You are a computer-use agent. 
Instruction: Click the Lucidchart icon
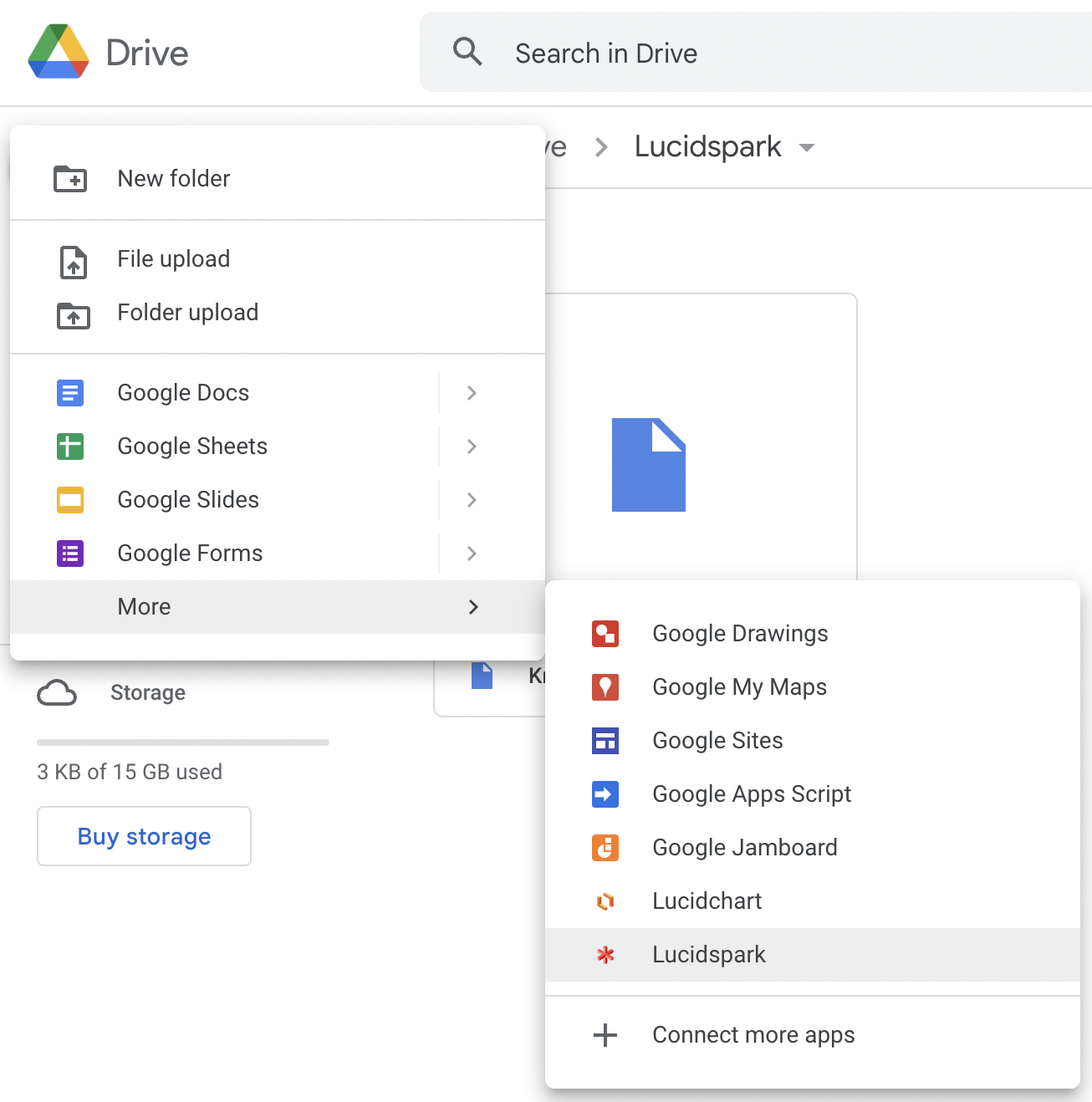(x=605, y=901)
